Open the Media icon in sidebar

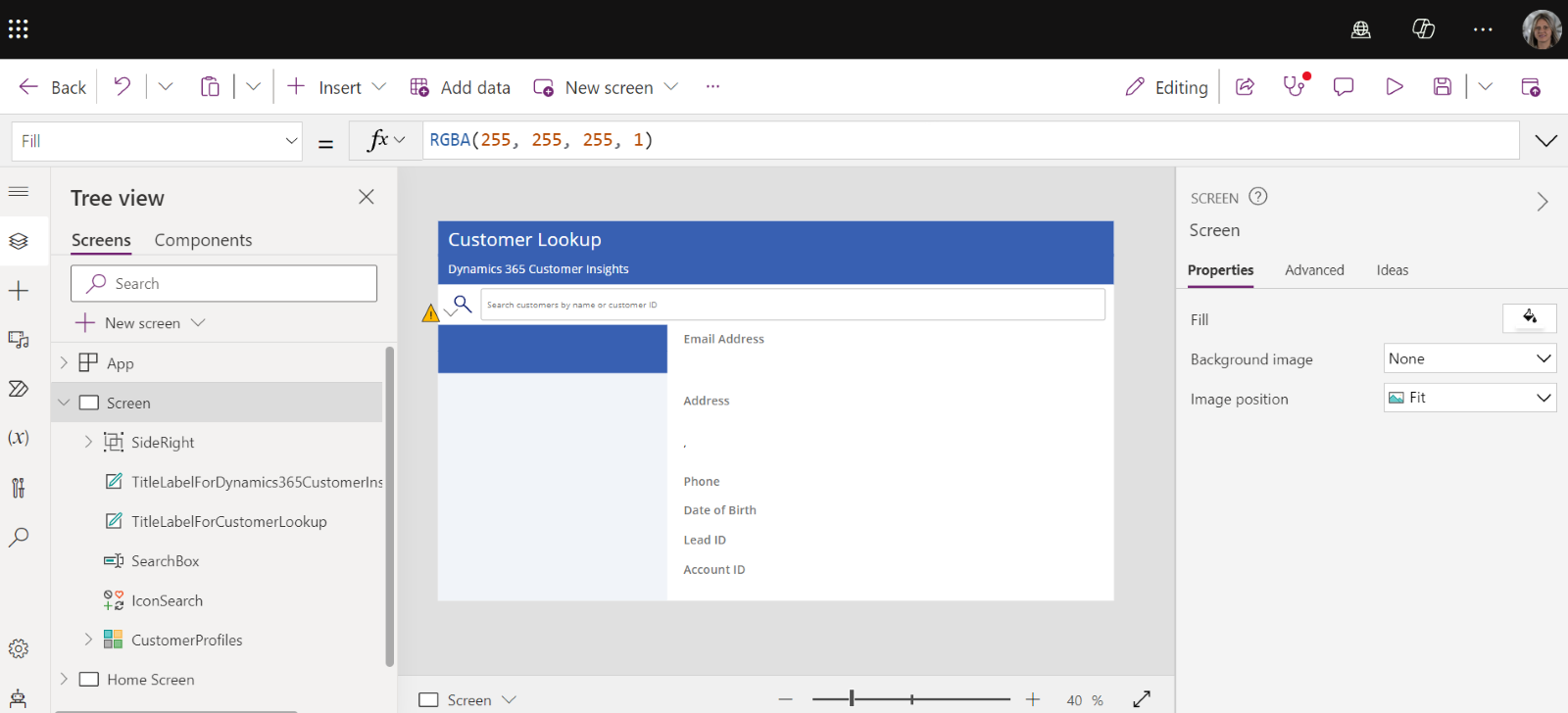coord(19,339)
